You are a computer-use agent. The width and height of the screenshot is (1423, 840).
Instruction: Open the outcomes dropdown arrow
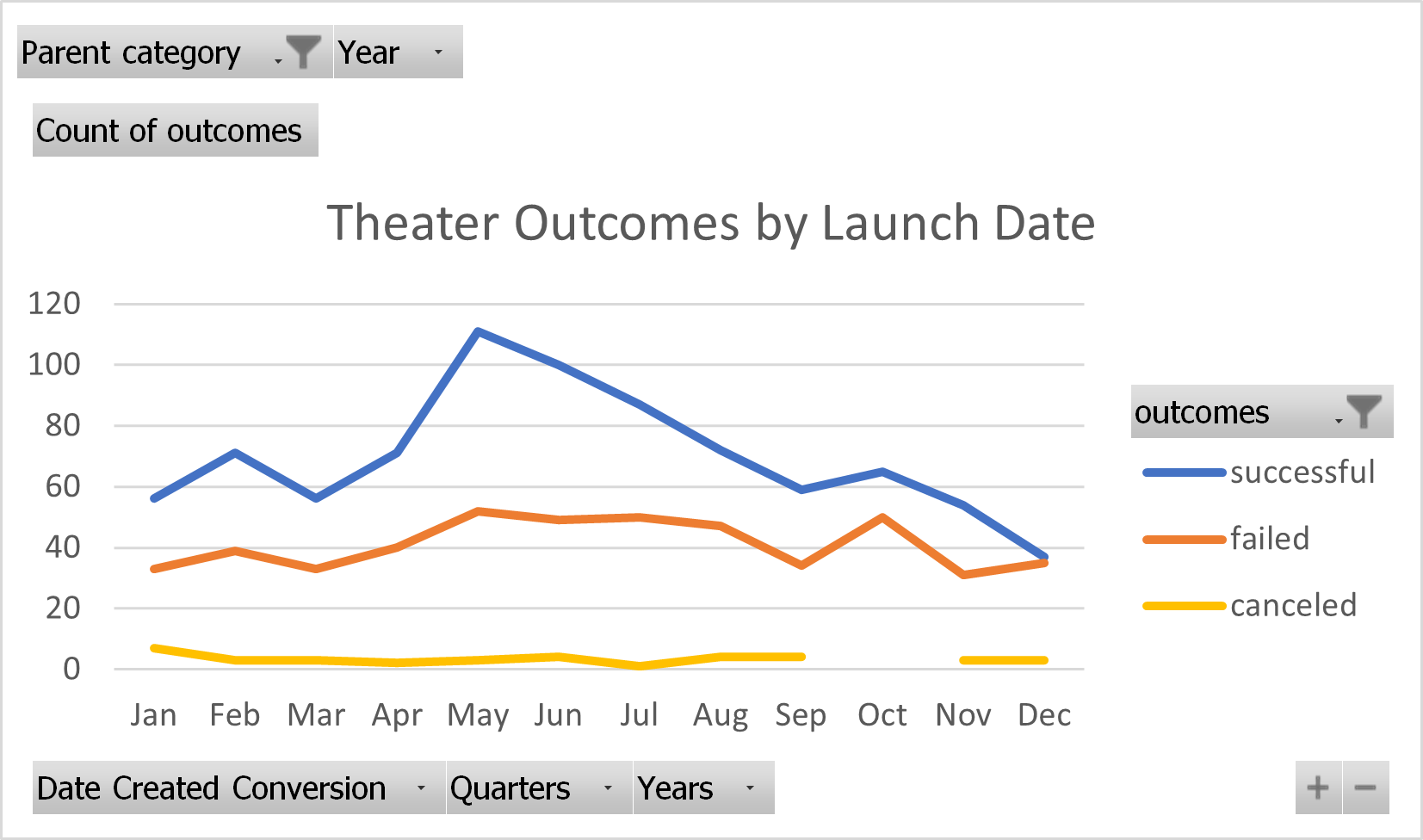[x=1337, y=422]
